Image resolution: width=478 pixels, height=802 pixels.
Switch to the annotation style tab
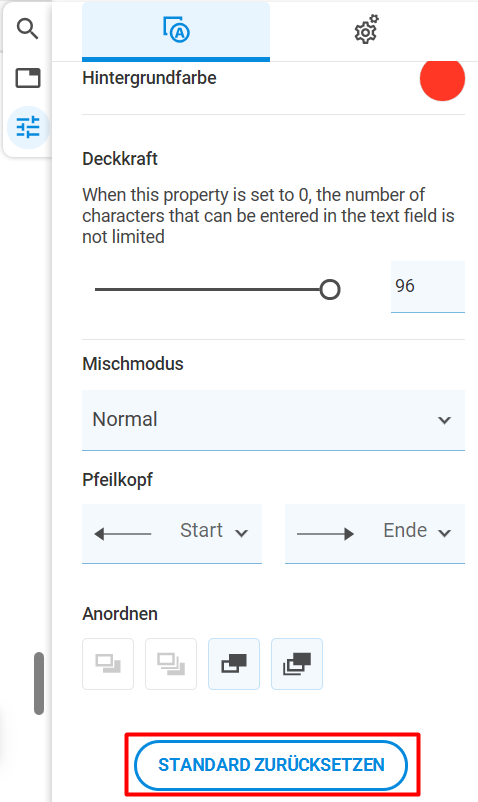click(x=176, y=31)
